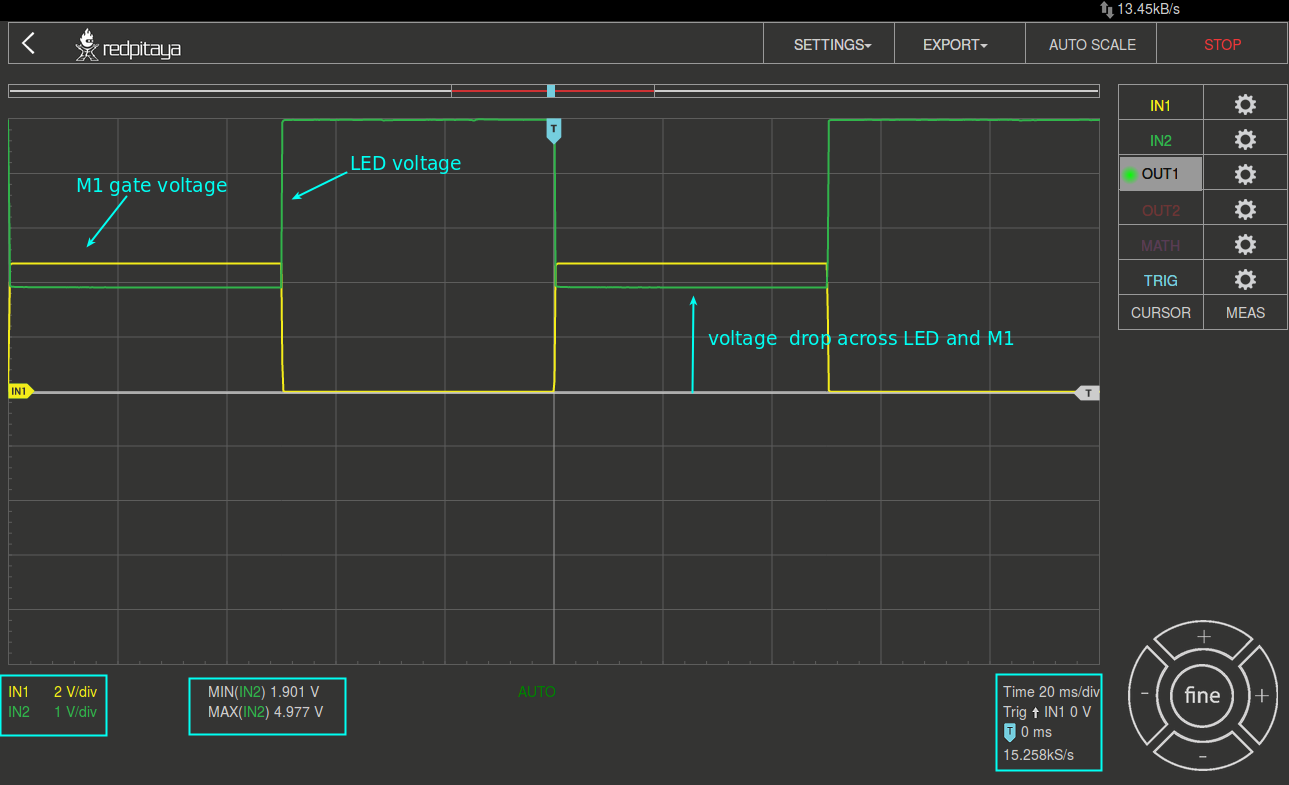Open MATH settings gear
The width and height of the screenshot is (1289, 785).
[1245, 245]
